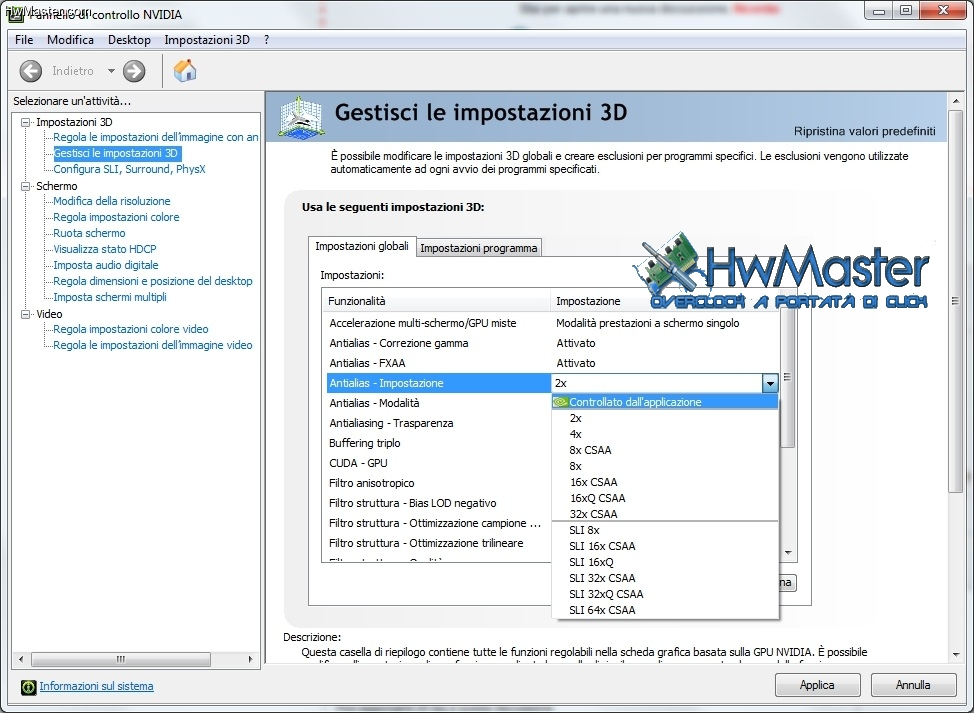Choose Controllato dall'applicazione in dropdown list
This screenshot has width=974, height=713.
tap(665, 402)
